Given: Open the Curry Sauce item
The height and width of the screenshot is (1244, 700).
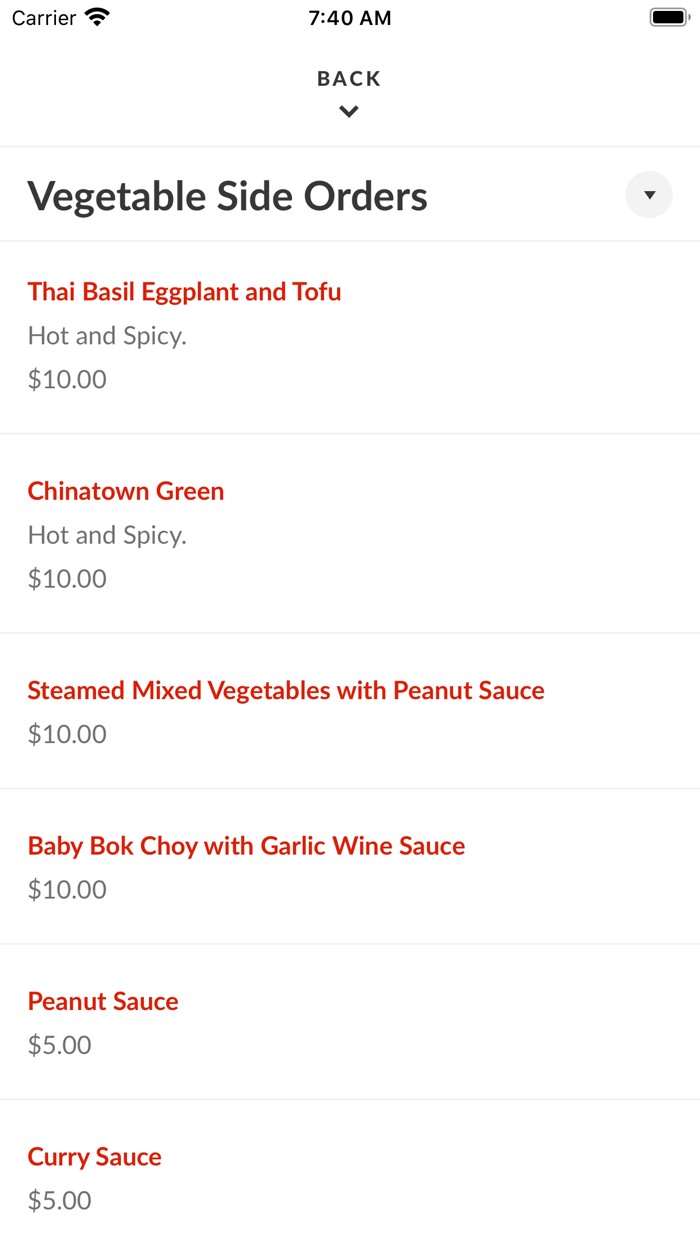Looking at the screenshot, I should 94,1156.
